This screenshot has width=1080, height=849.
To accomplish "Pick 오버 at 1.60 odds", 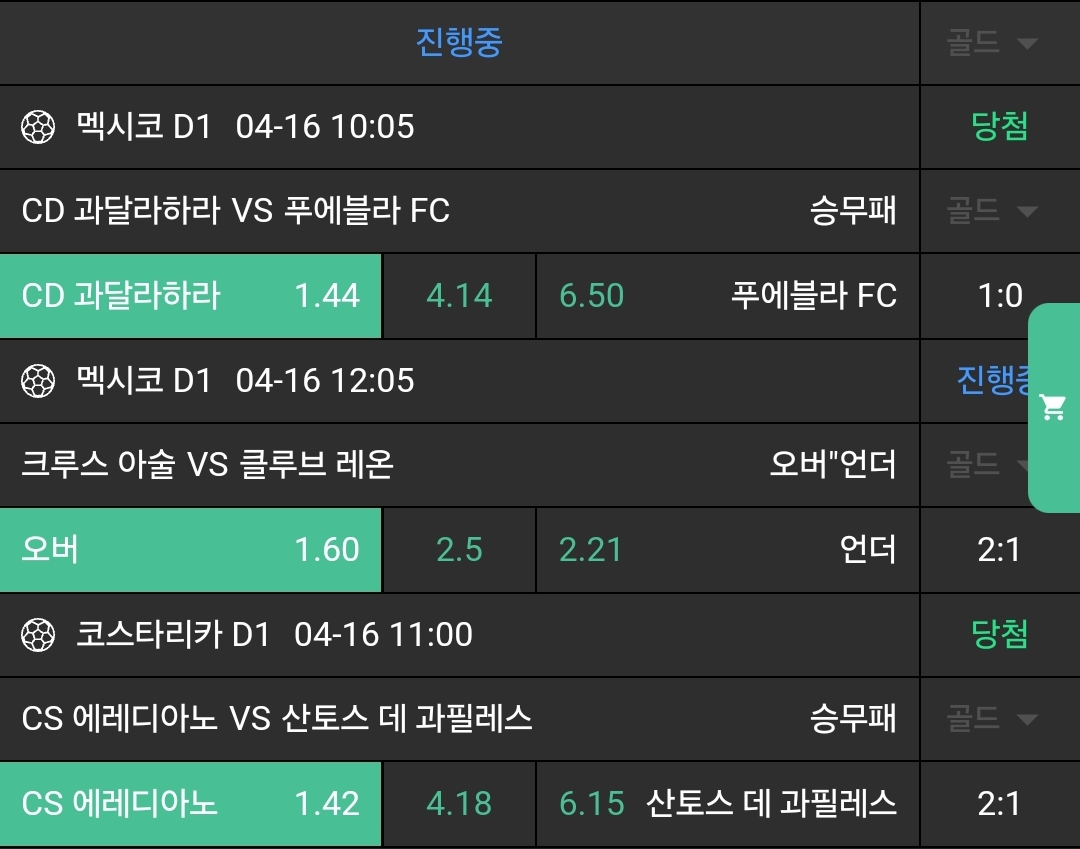I will click(x=190, y=550).
